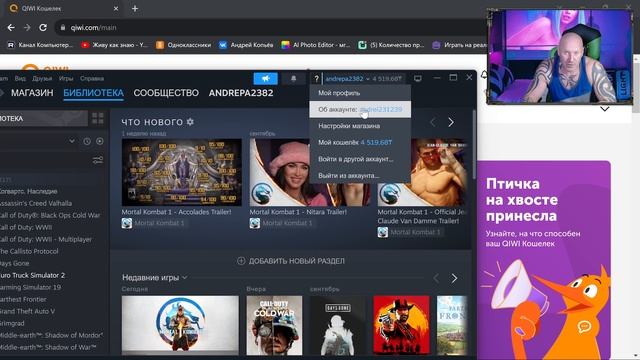Open Steam notifications bell

(293, 78)
